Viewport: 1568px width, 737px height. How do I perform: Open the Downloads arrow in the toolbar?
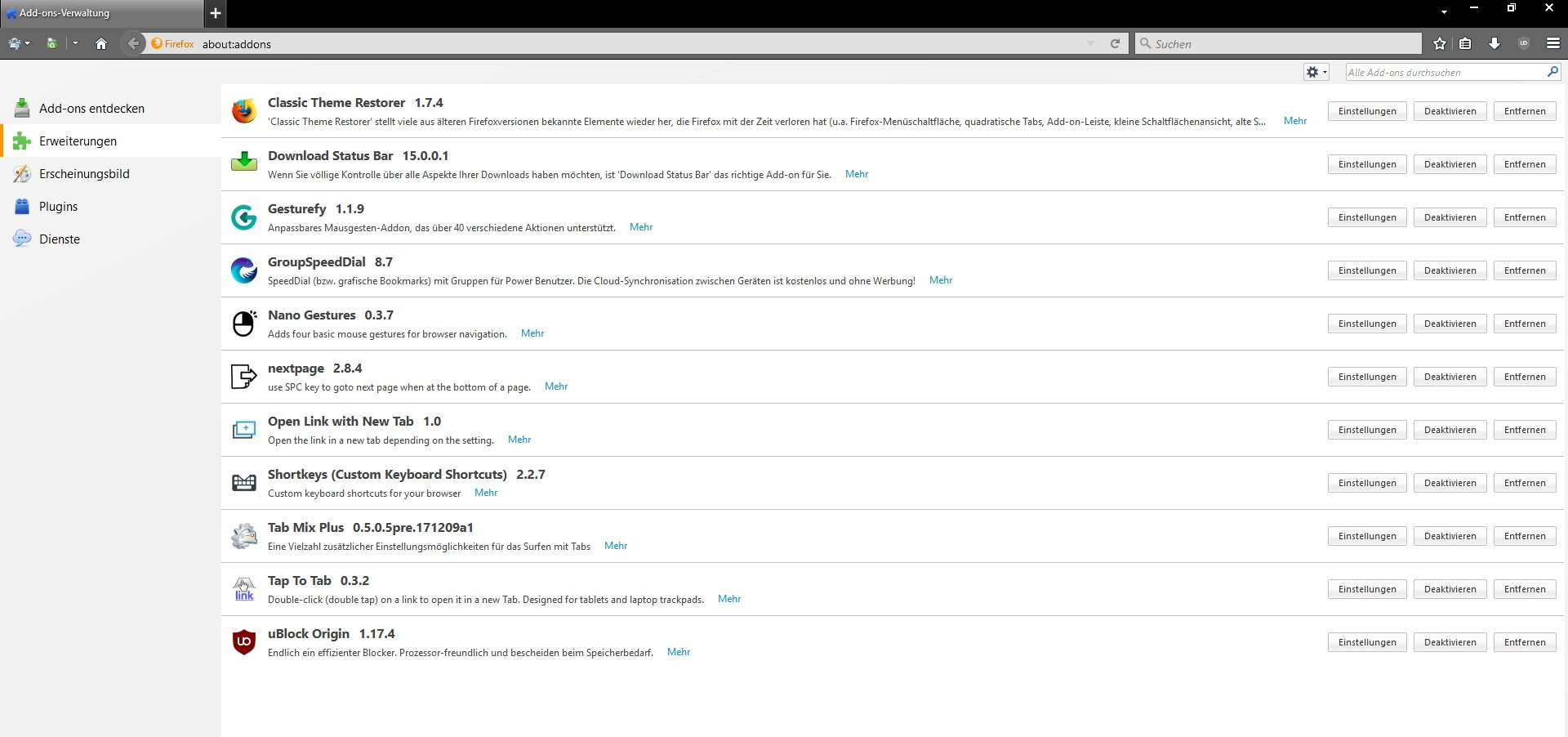[x=1494, y=44]
